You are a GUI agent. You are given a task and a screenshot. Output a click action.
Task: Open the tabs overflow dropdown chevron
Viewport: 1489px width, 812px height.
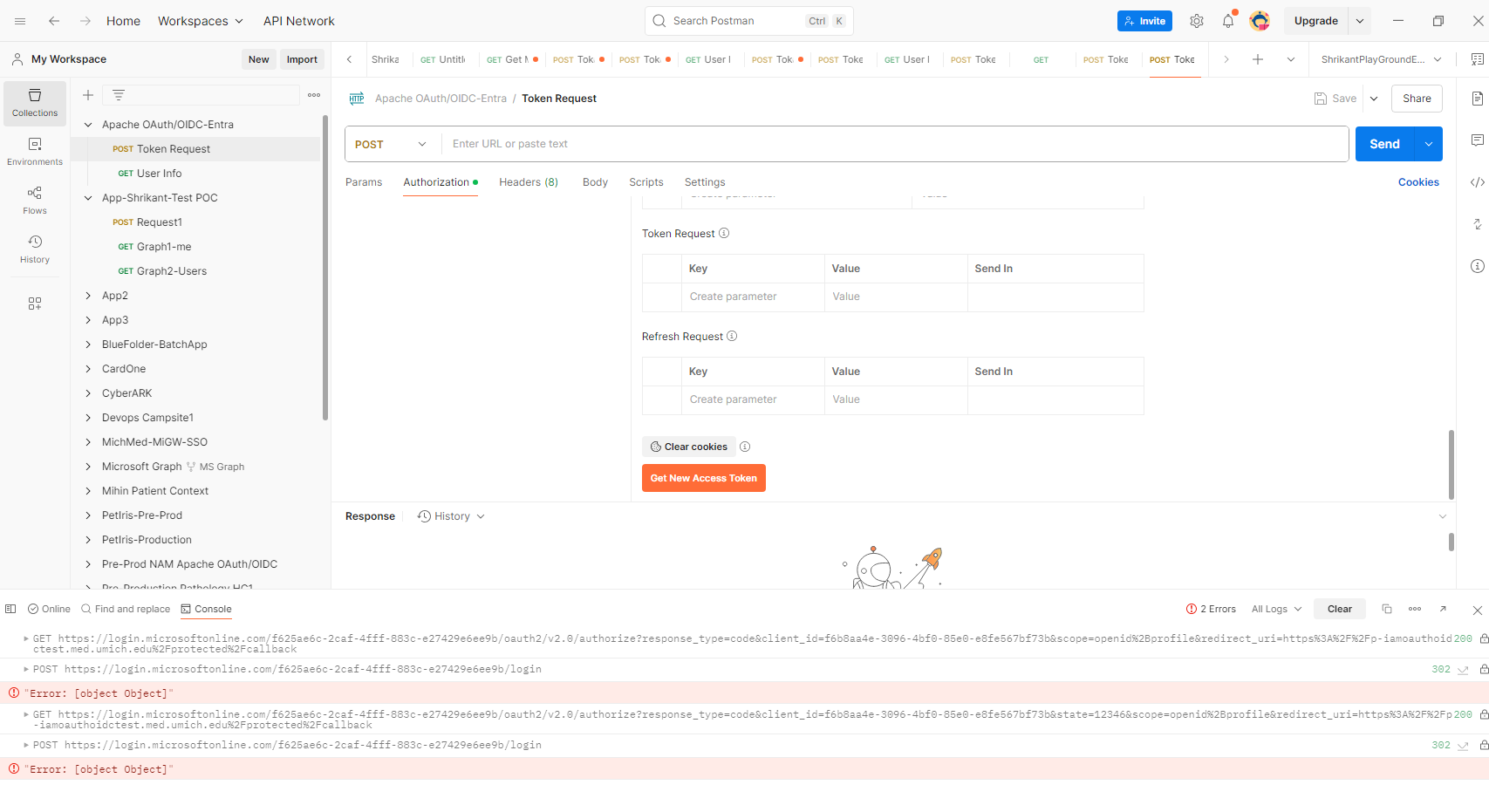[1291, 59]
